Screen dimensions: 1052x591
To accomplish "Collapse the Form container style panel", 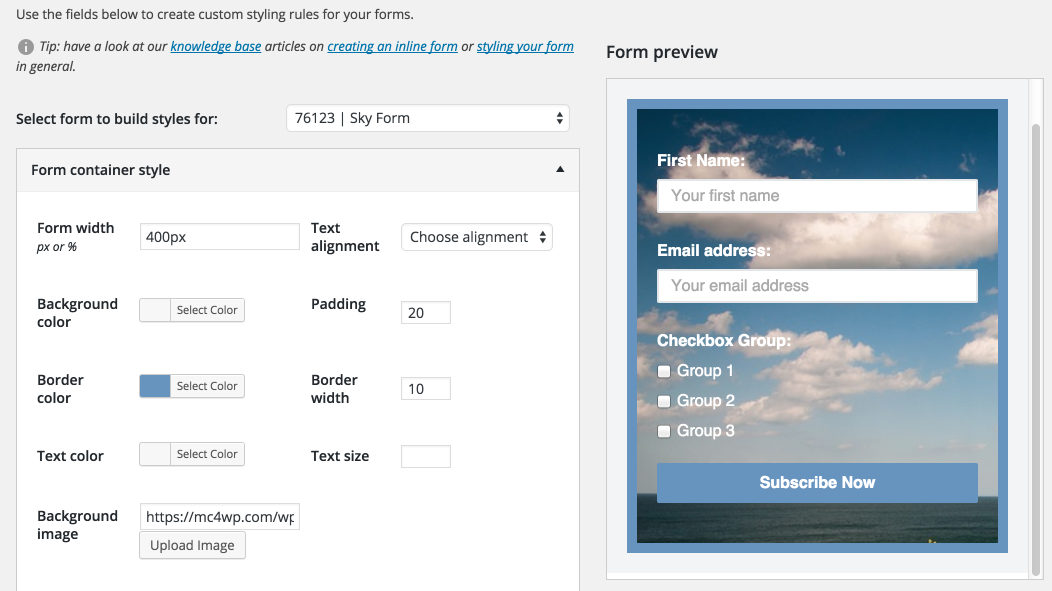I will (x=560, y=170).
